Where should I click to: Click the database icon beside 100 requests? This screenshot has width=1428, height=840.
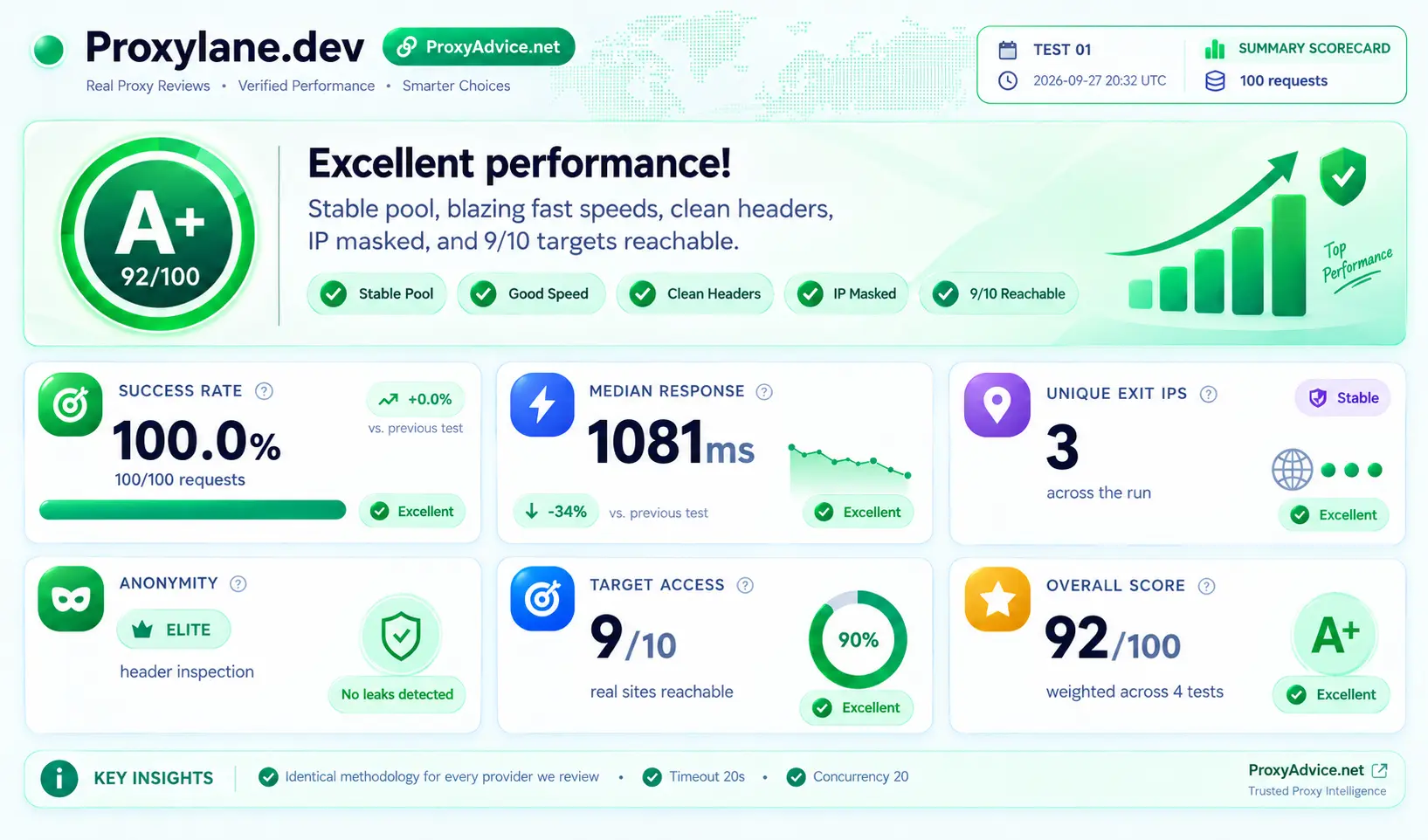[x=1215, y=81]
